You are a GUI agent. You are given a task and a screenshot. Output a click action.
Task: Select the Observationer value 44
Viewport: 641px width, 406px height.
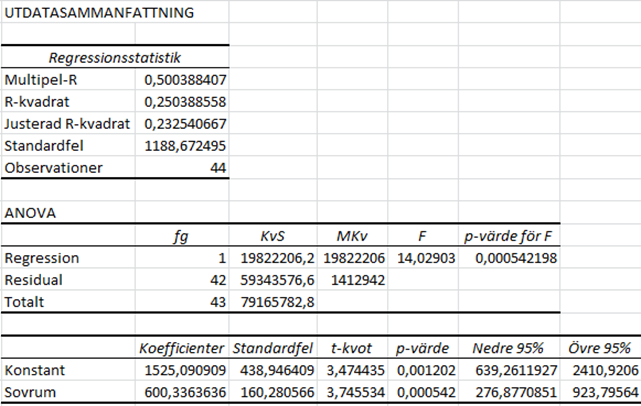click(x=216, y=168)
